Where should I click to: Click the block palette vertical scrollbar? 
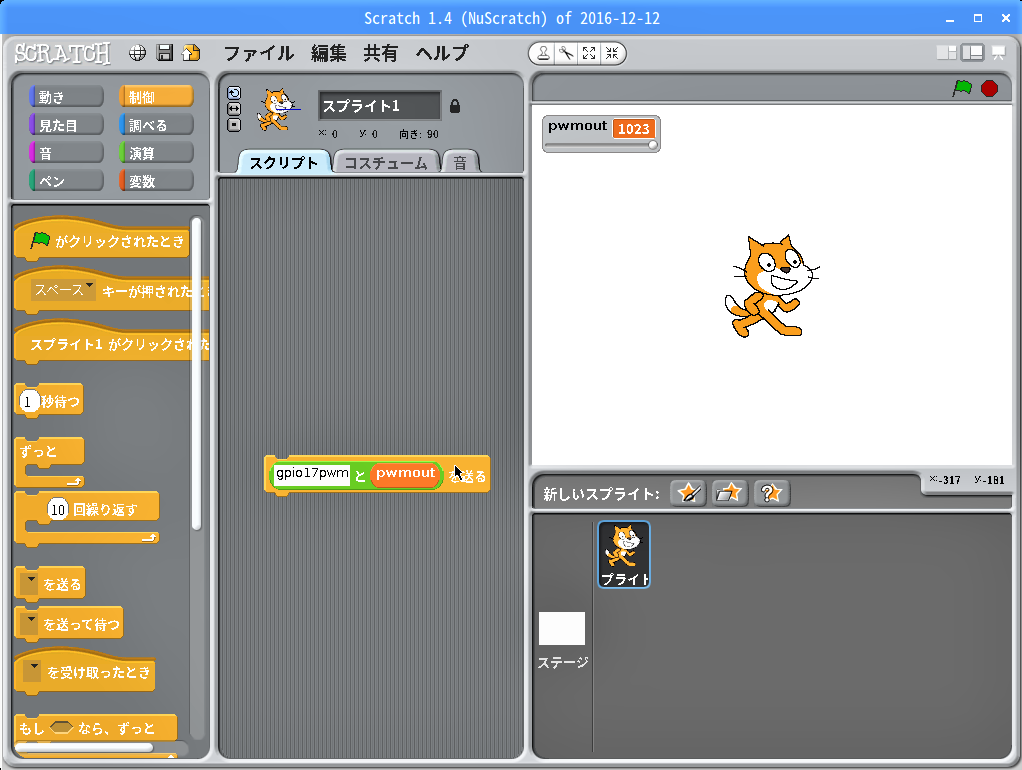(196, 374)
